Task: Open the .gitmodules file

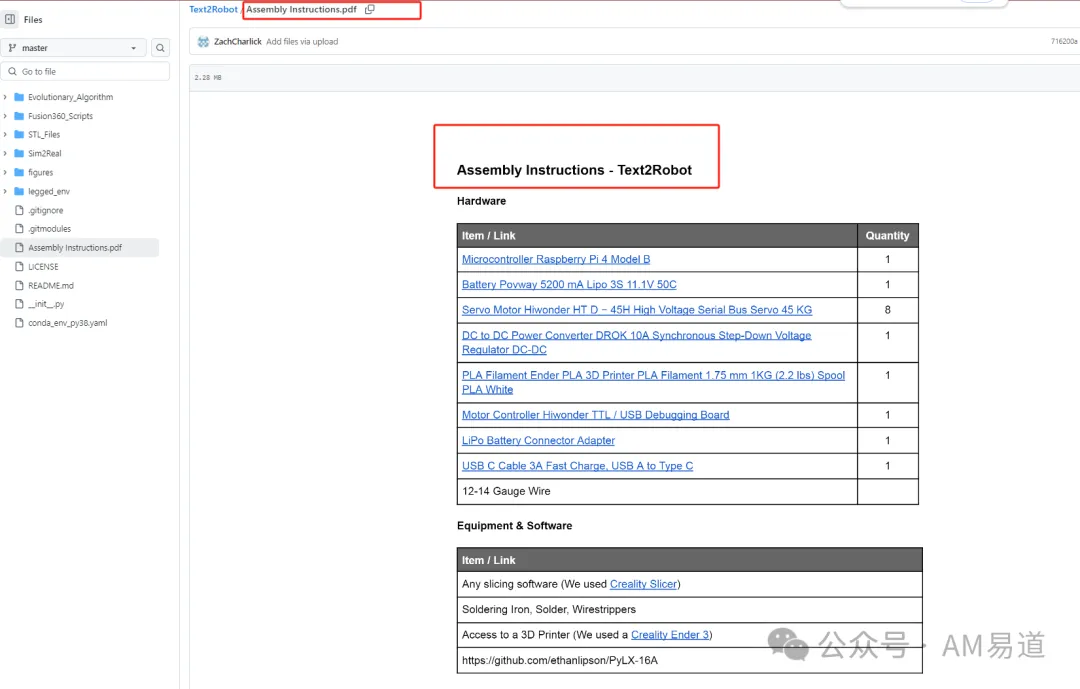Action: [x=50, y=229]
